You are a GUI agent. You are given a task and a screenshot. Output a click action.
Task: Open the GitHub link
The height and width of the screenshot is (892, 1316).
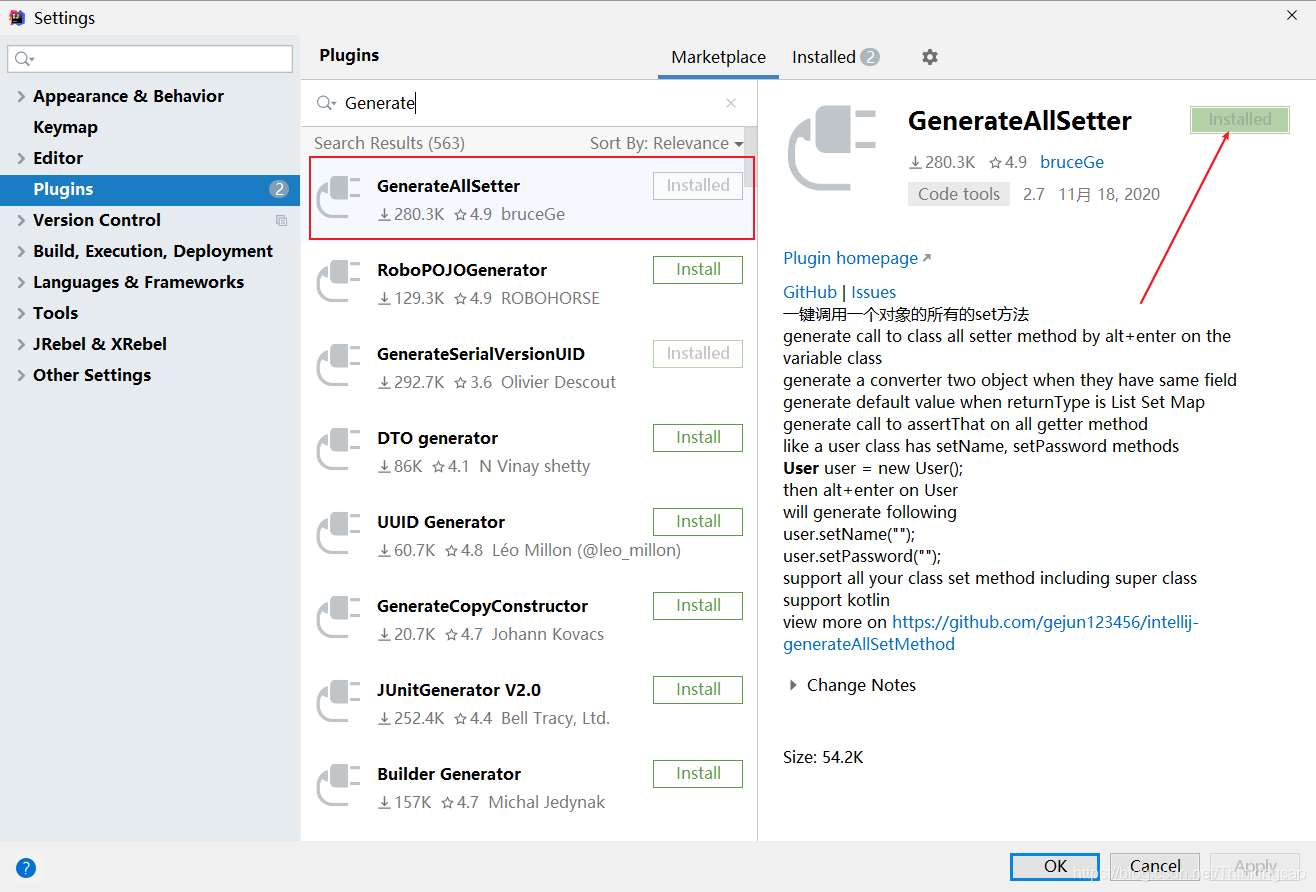(x=810, y=292)
